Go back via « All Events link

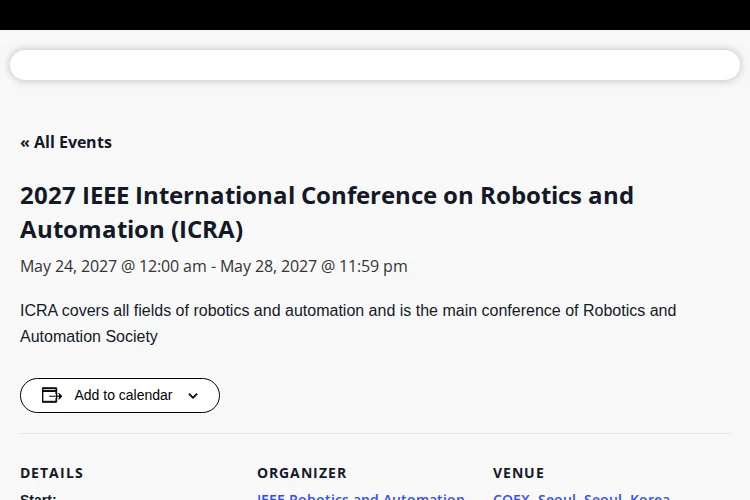pos(66,142)
